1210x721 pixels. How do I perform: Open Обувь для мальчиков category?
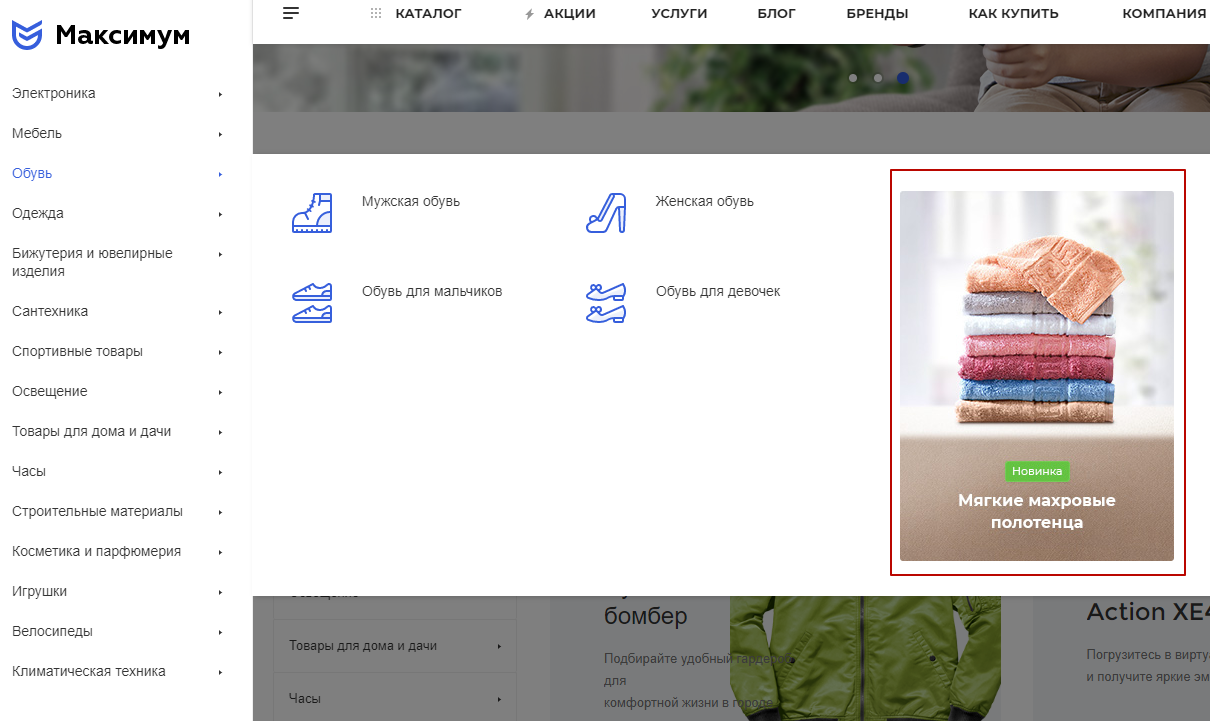[432, 291]
